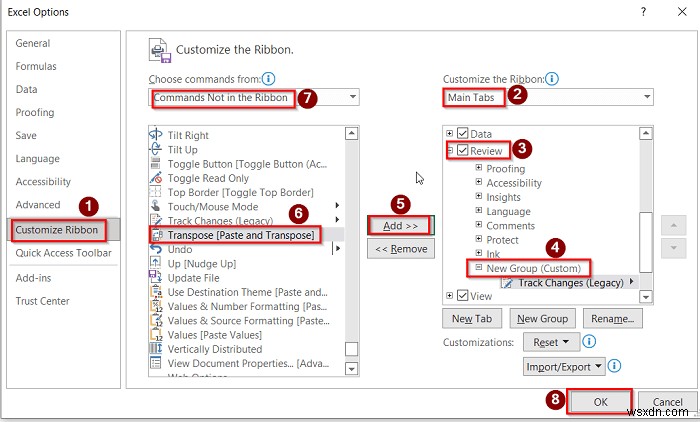
Task: Expand the Data tab node
Action: point(450,133)
